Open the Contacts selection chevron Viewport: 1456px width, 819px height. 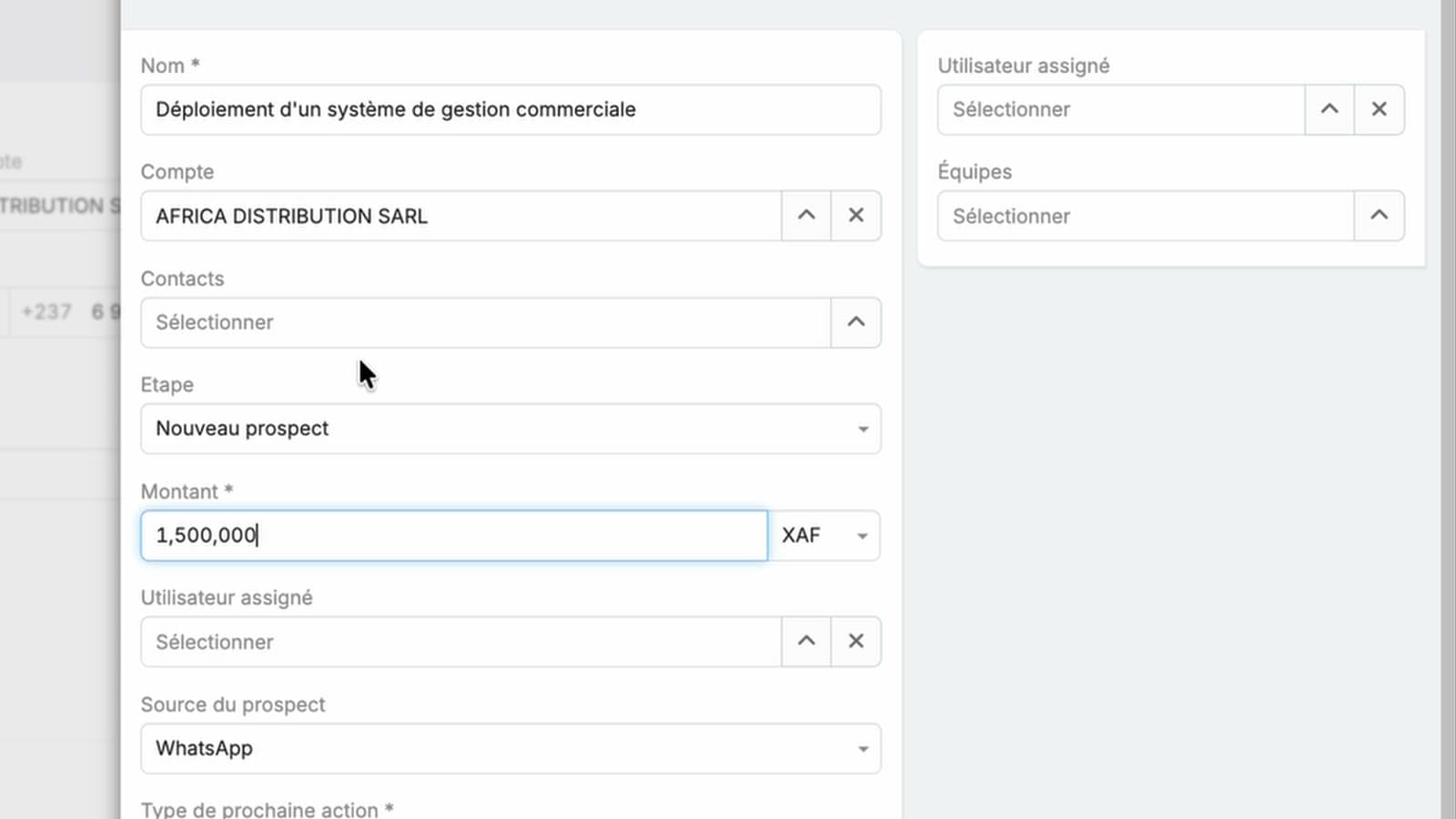[x=855, y=322]
